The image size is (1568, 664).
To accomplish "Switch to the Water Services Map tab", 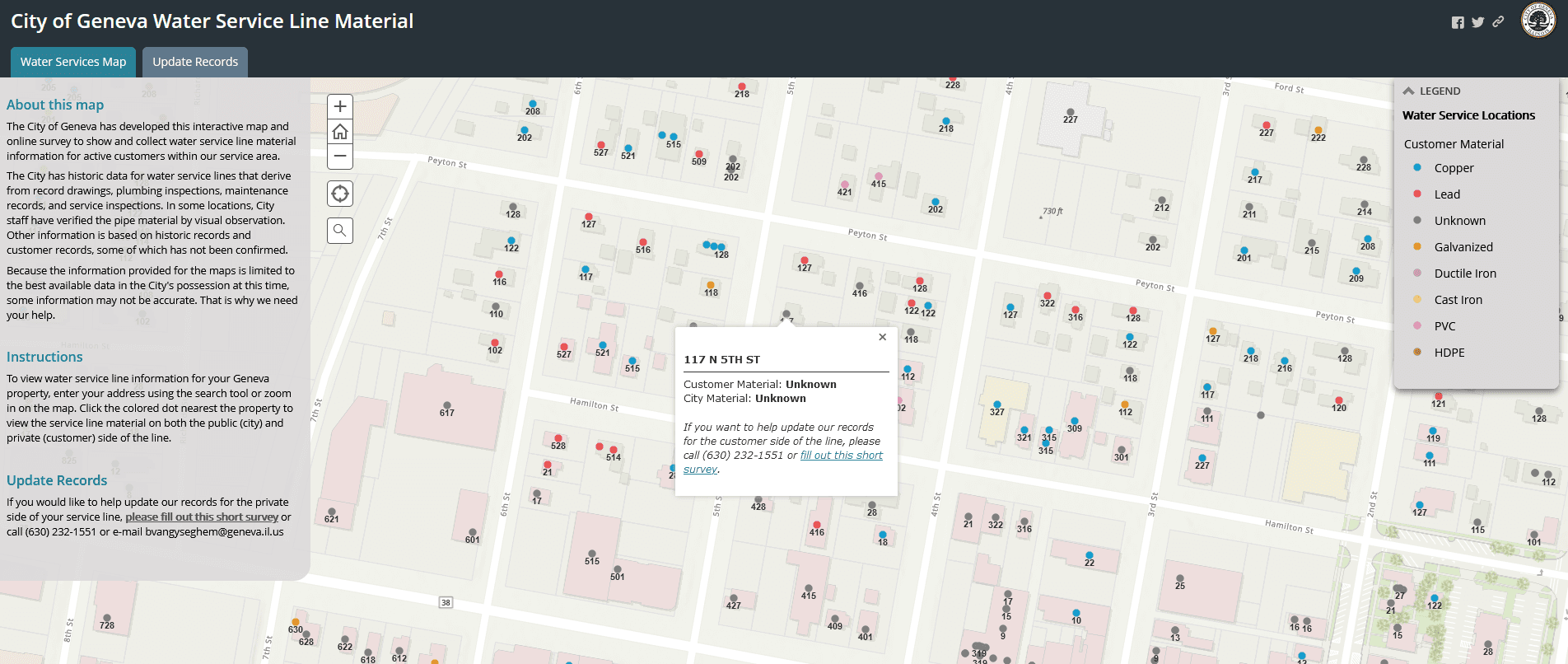I will 73,62.
